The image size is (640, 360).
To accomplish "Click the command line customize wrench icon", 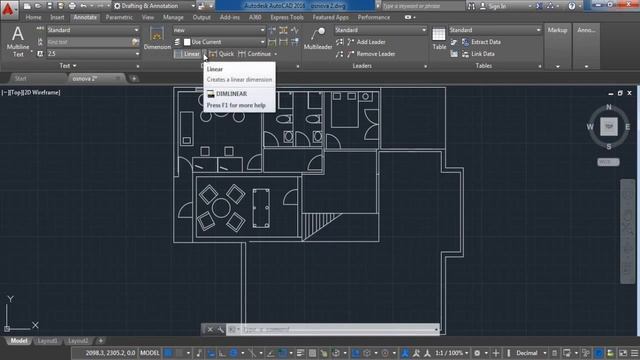I will click(x=220, y=329).
